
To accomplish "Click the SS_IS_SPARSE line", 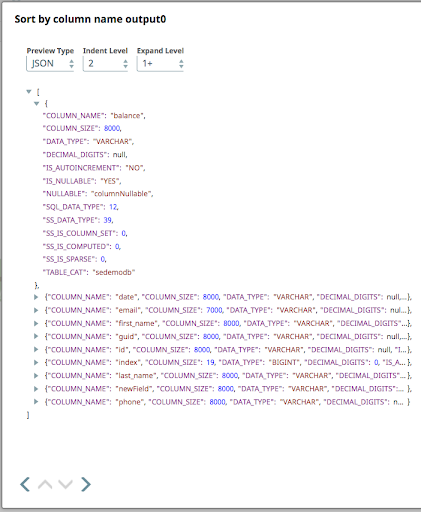I will coord(75,259).
